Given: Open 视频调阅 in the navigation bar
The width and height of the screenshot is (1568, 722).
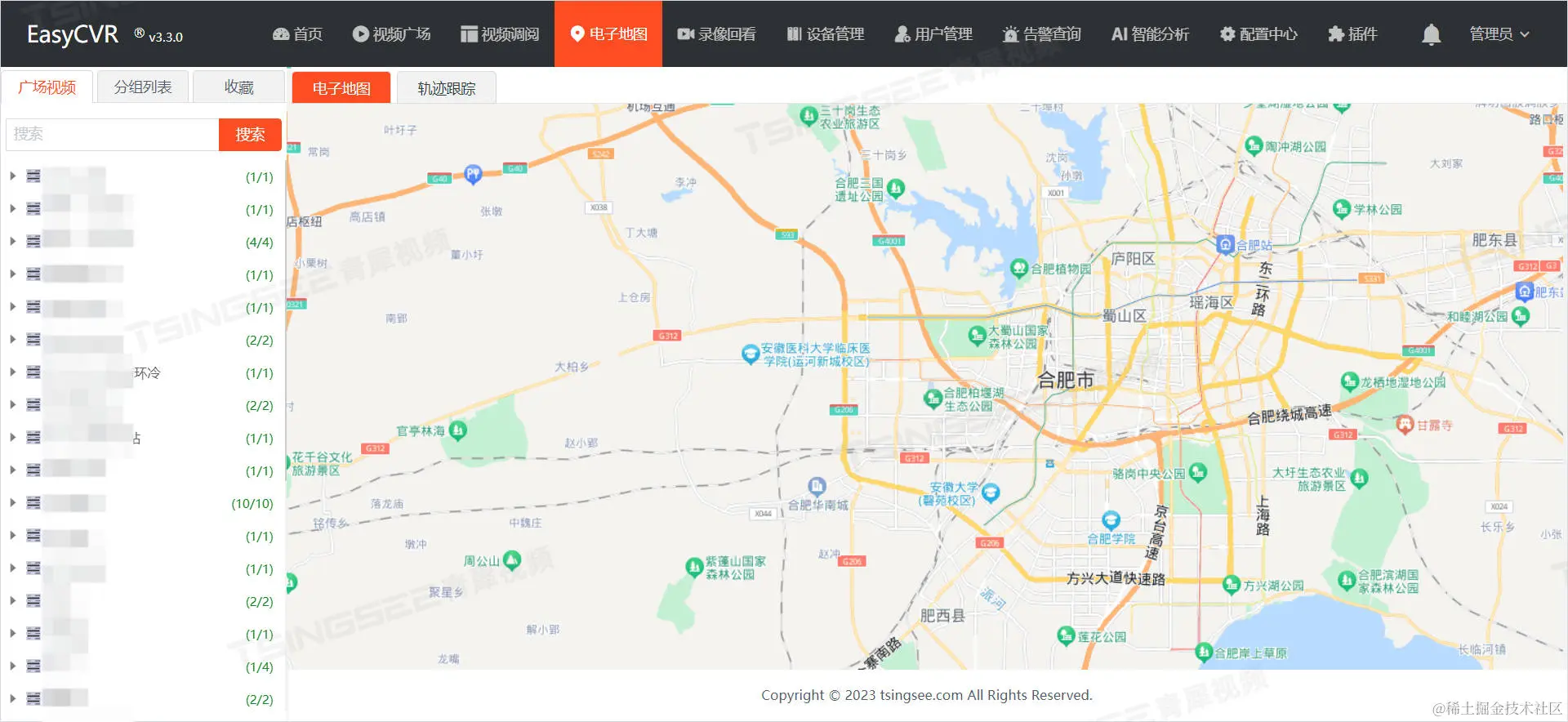Looking at the screenshot, I should (500, 33).
